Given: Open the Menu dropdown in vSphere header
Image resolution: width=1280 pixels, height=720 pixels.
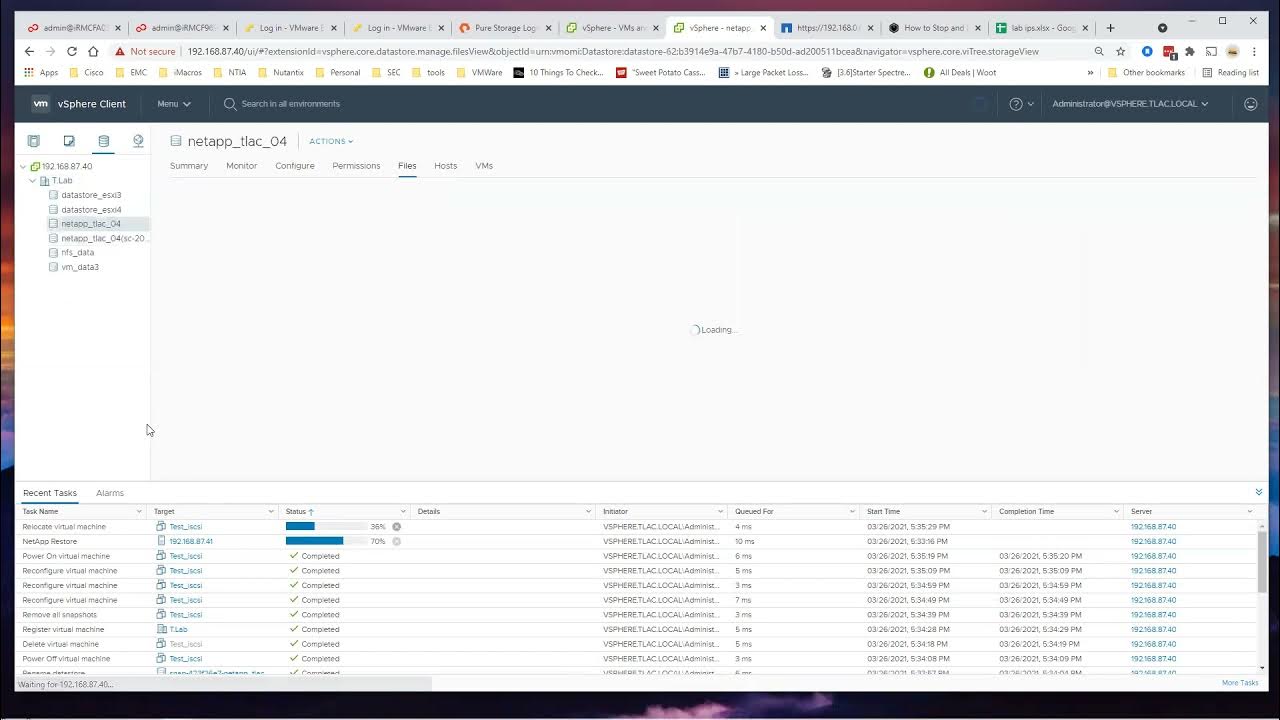Looking at the screenshot, I should coord(174,104).
